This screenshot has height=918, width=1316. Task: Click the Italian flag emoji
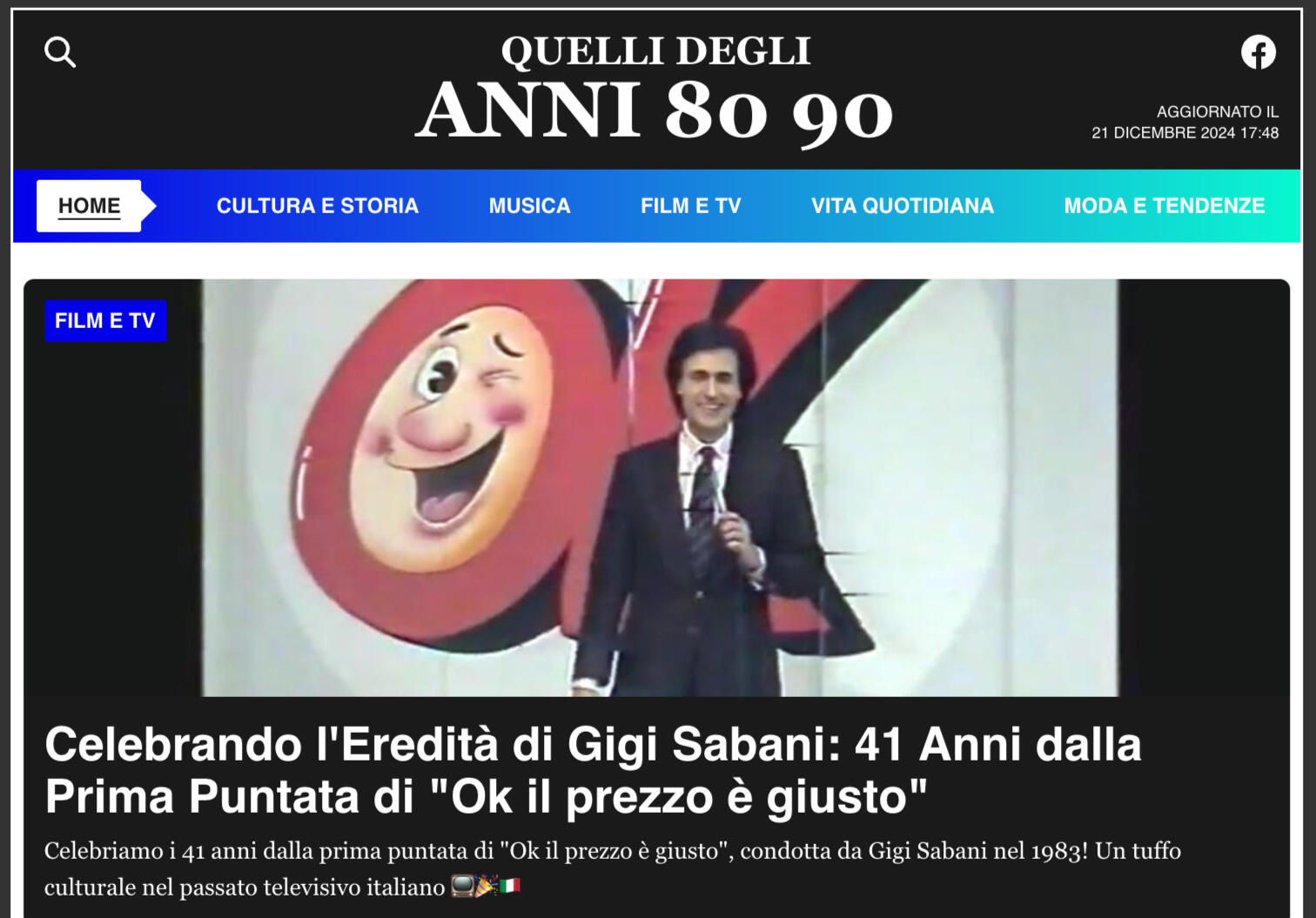click(x=510, y=887)
